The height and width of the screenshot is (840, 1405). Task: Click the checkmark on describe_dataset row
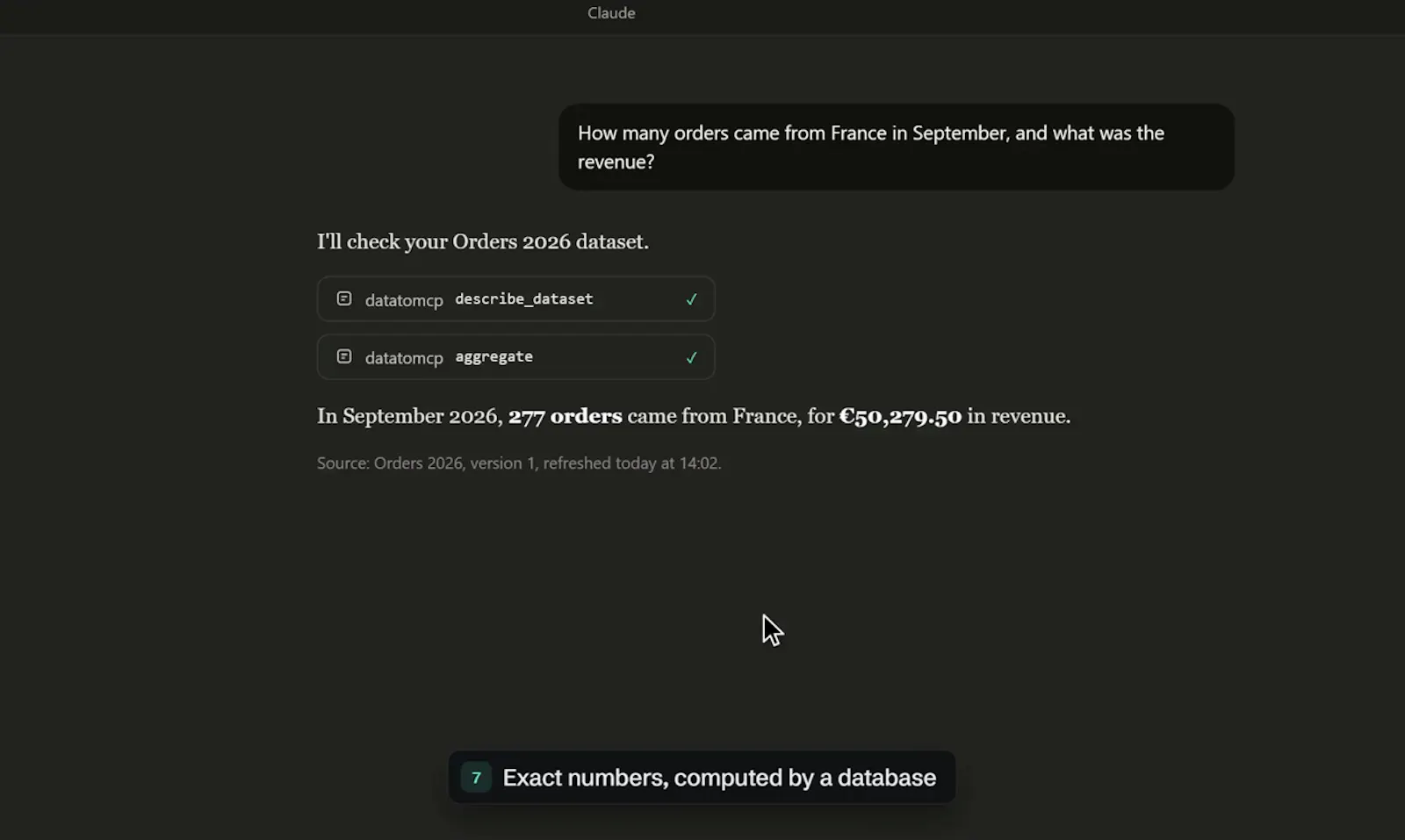point(691,299)
